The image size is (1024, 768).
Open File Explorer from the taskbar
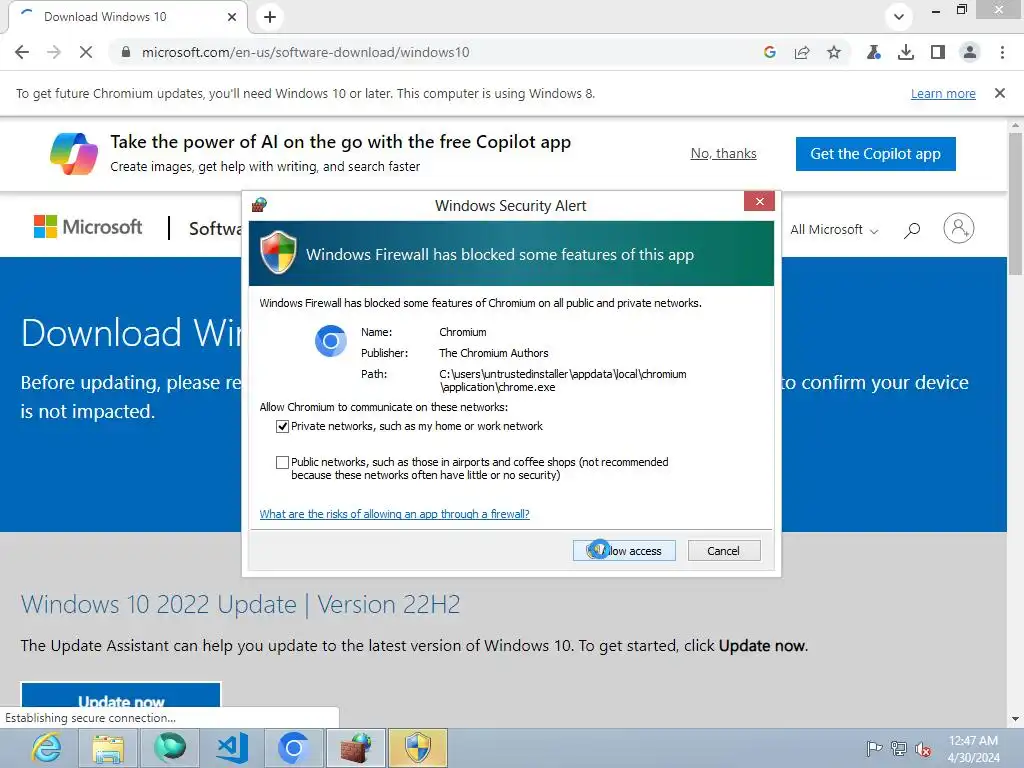[108, 748]
